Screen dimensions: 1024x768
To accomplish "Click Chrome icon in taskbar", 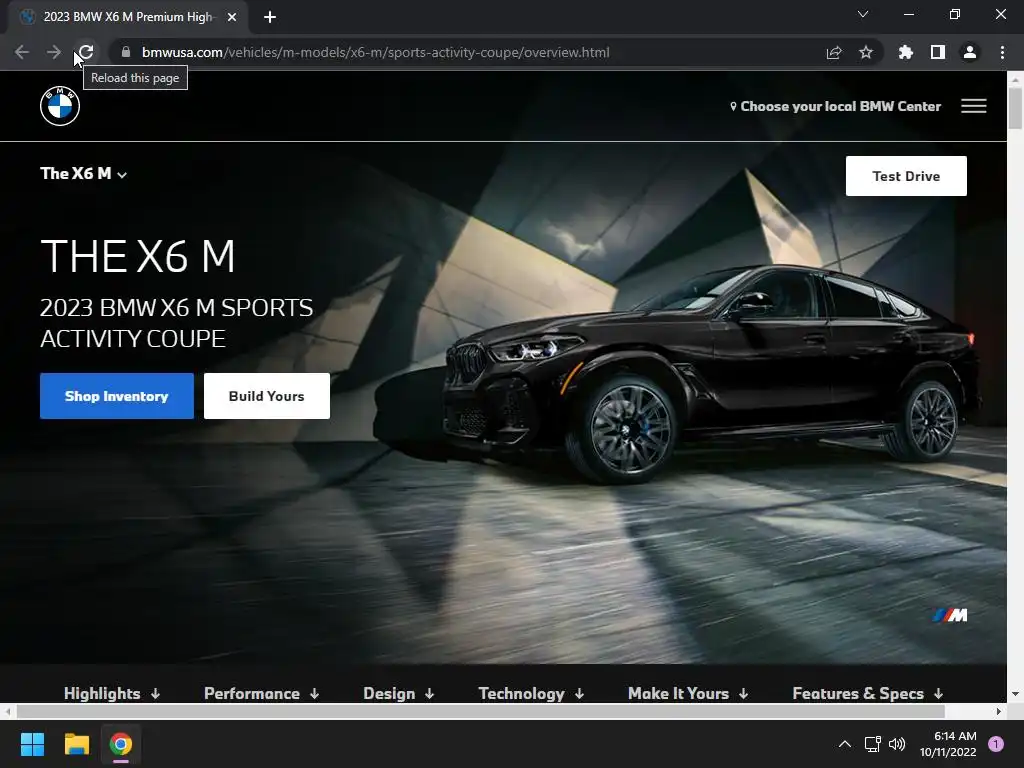I will coord(121,744).
